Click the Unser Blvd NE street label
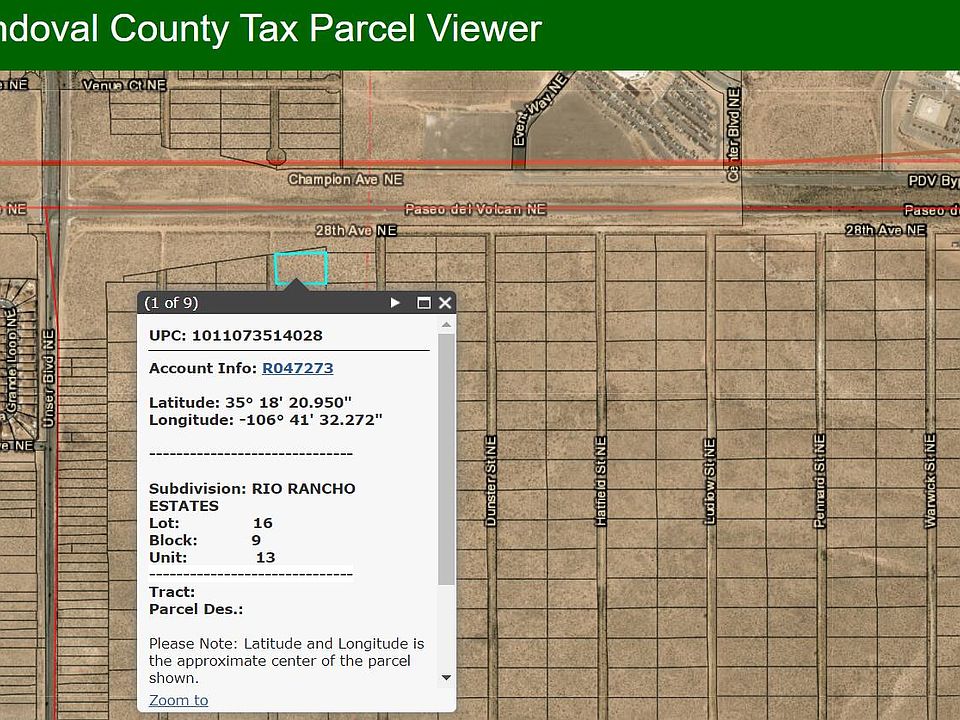The image size is (960, 720). [x=49, y=378]
